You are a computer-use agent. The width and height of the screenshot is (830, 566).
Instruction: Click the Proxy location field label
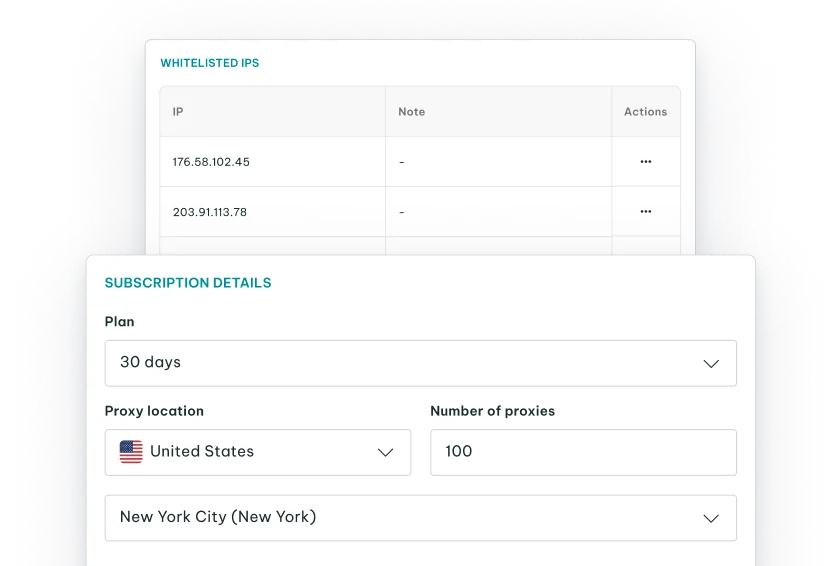coord(154,411)
